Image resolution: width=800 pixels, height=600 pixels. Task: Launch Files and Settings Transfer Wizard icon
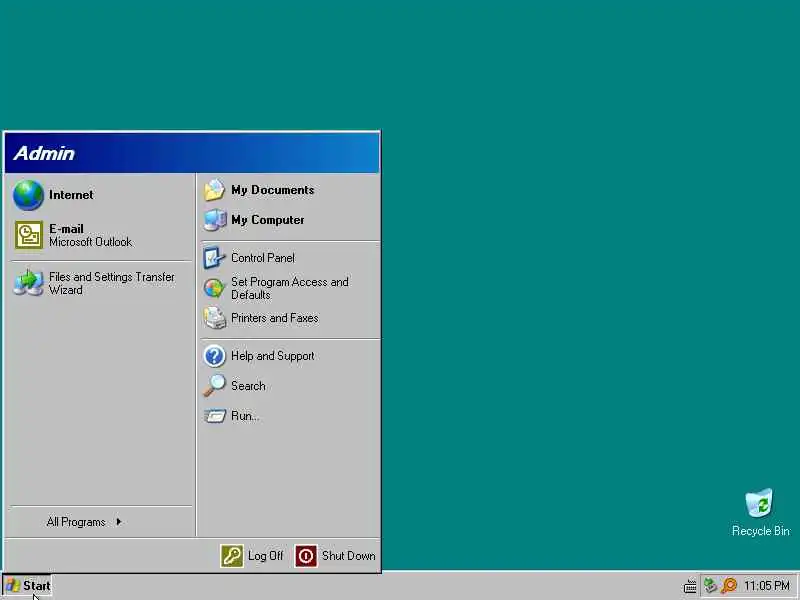click(29, 283)
